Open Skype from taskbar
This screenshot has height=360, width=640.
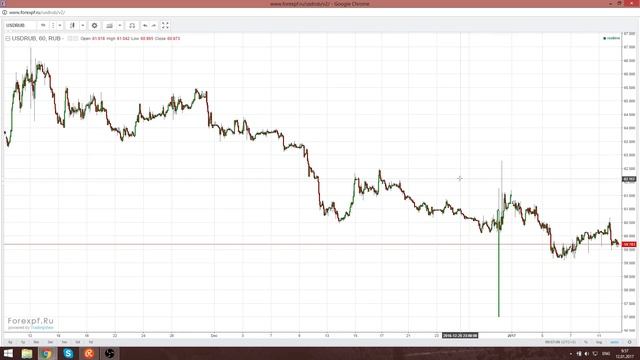[68, 353]
